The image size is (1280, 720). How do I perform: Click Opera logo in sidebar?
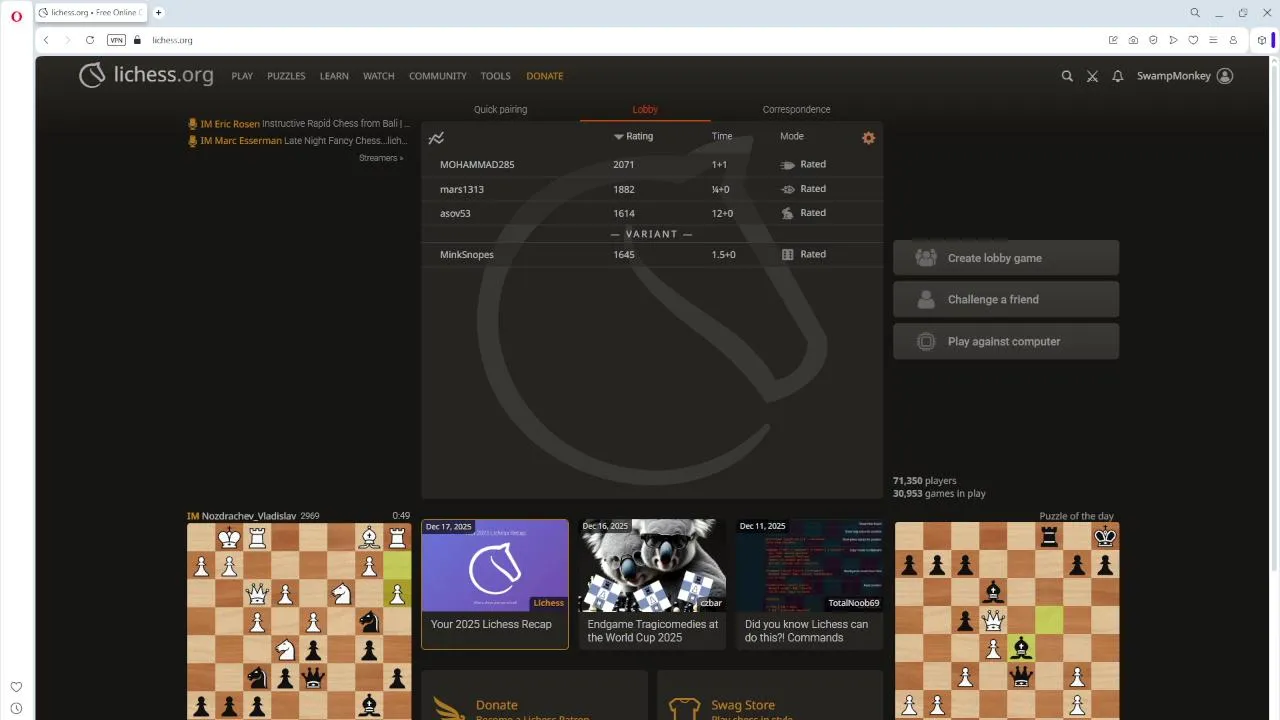tap(16, 16)
